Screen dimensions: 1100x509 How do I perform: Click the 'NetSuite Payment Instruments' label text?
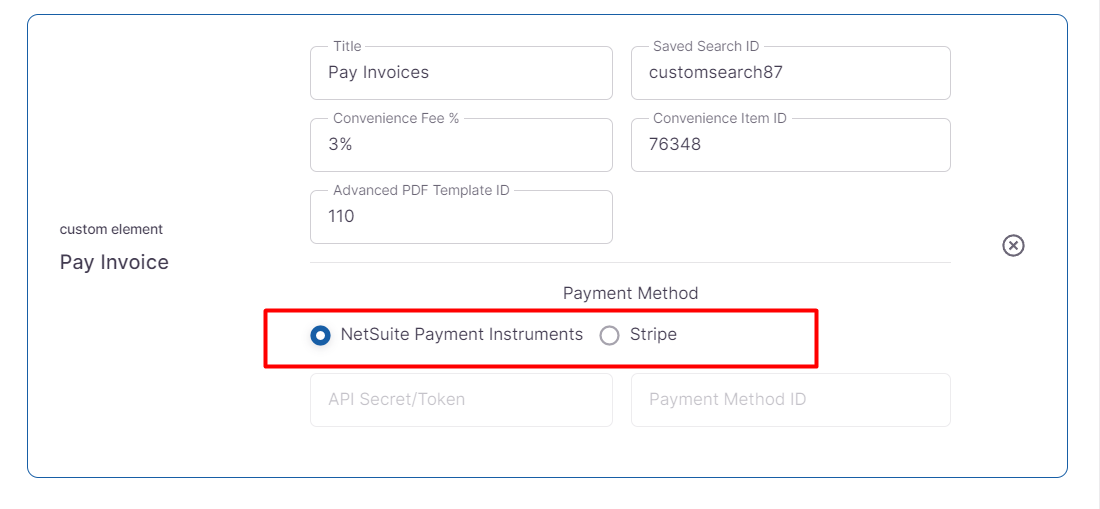[461, 335]
